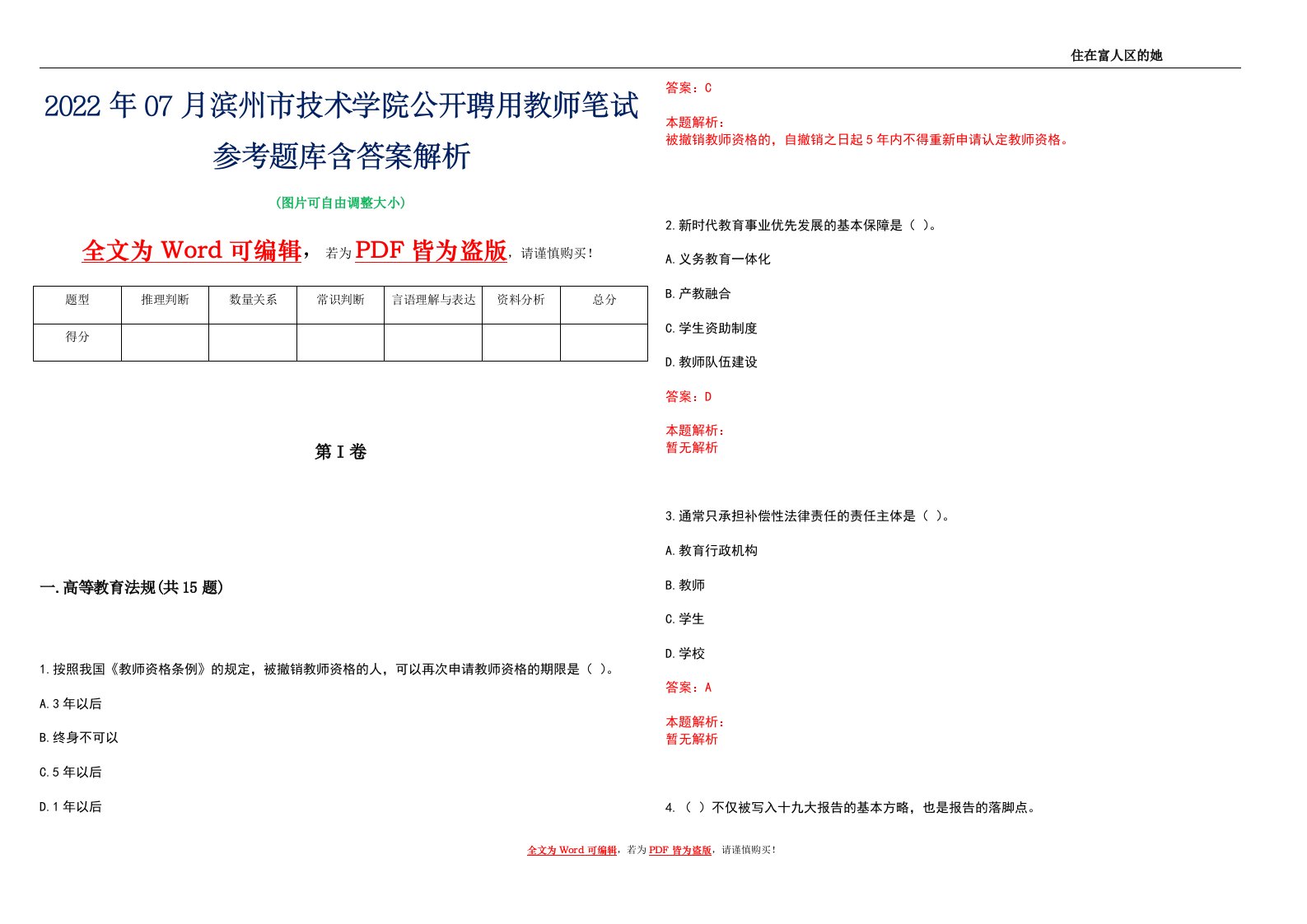This screenshot has height=924, width=1307.
Task: Choose option D.学校
Action: click(685, 654)
